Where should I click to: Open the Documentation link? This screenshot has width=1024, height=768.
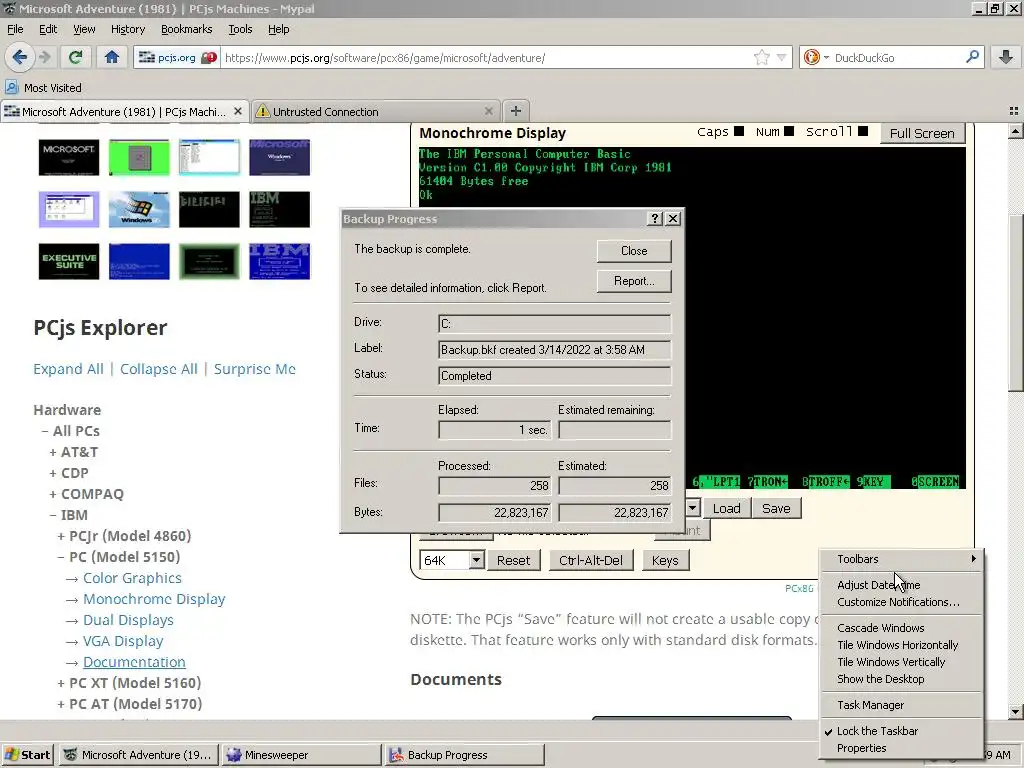pyautogui.click(x=134, y=662)
